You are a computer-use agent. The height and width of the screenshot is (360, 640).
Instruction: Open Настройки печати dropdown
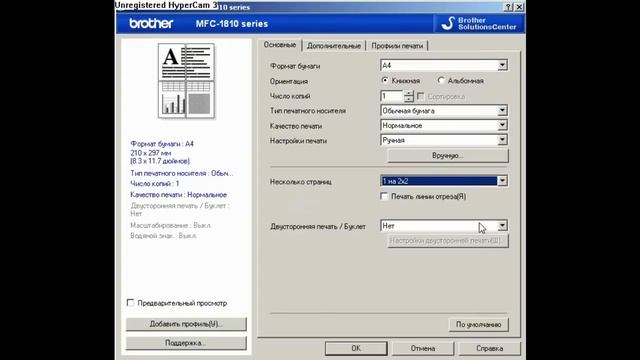click(444, 140)
